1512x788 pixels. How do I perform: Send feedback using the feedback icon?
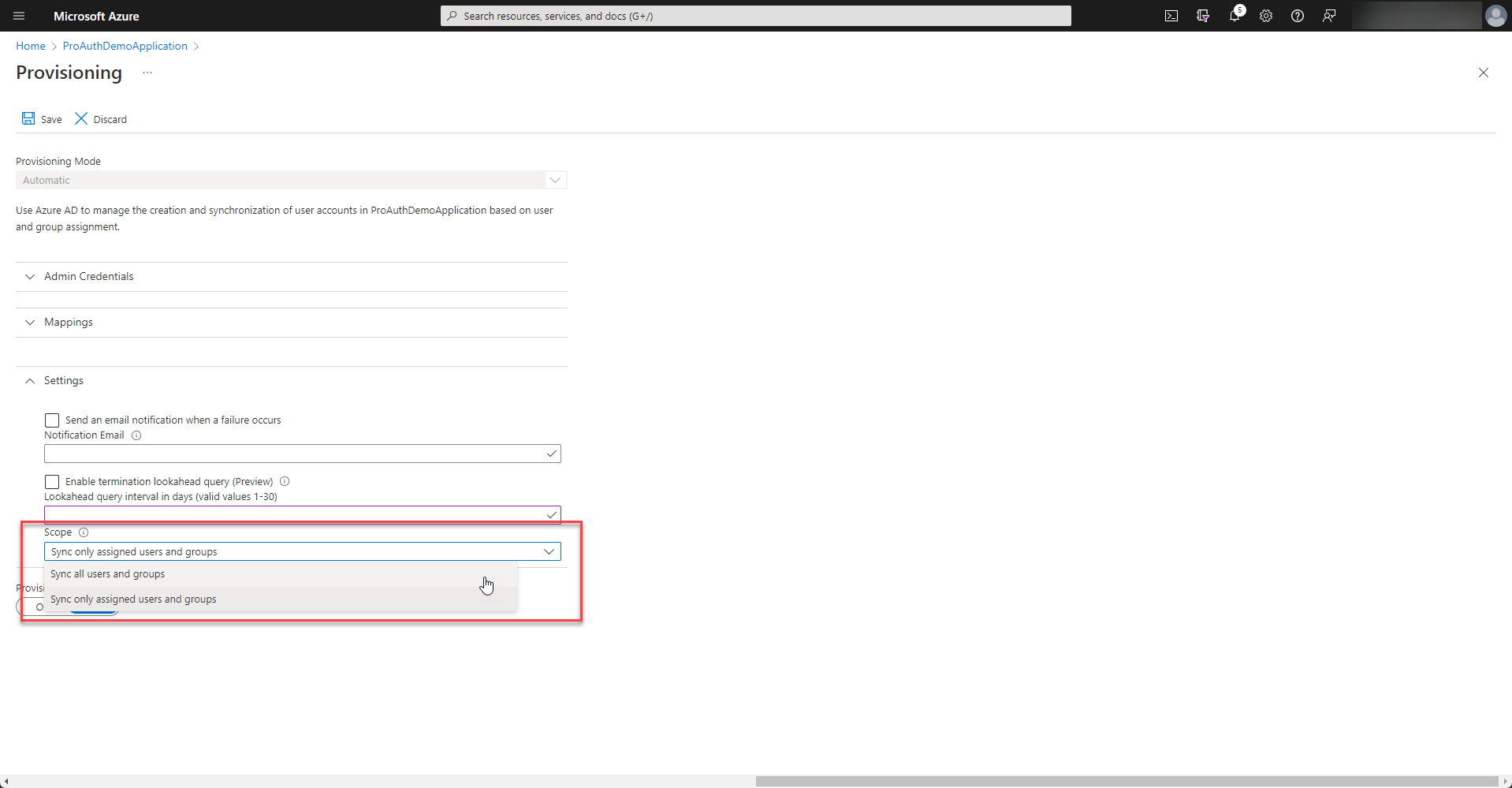coord(1329,16)
